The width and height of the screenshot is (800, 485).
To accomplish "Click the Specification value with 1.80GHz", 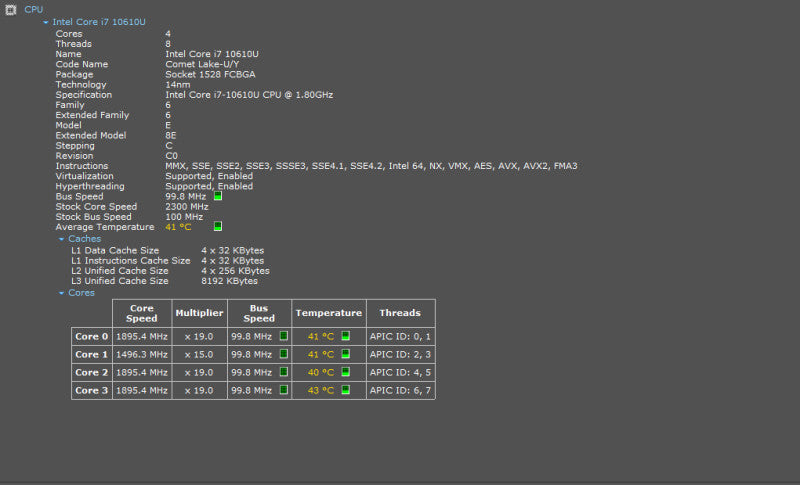I will click(x=249, y=95).
